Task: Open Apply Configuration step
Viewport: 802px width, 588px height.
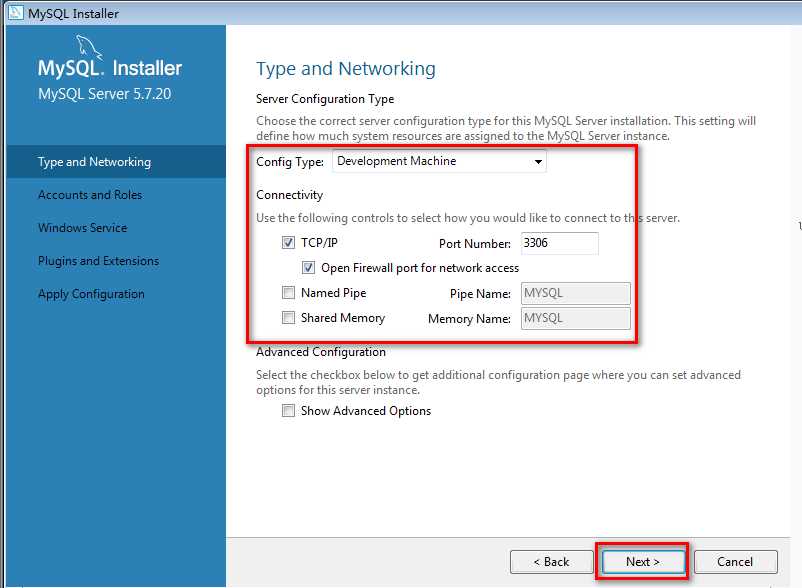Action: click(x=92, y=294)
